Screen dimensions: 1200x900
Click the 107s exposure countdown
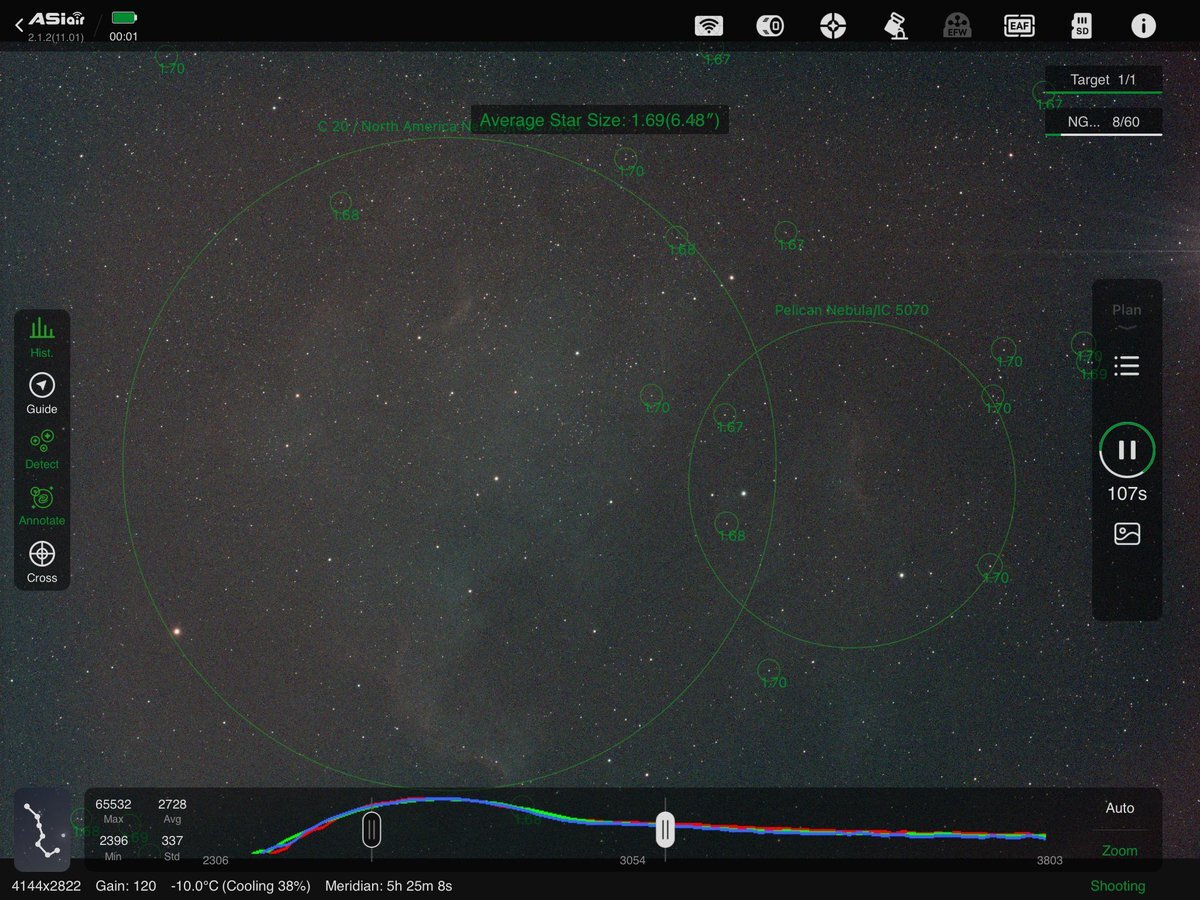point(1127,494)
